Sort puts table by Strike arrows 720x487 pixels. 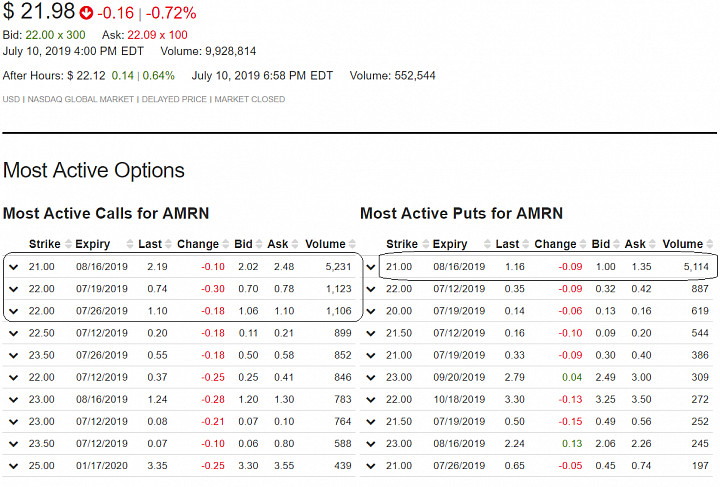click(x=426, y=244)
